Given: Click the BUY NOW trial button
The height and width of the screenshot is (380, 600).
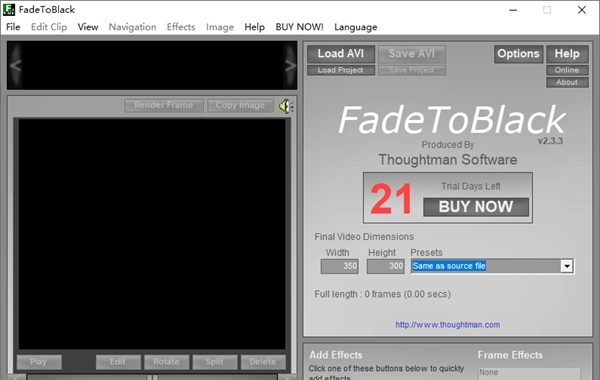Looking at the screenshot, I should (476, 207).
